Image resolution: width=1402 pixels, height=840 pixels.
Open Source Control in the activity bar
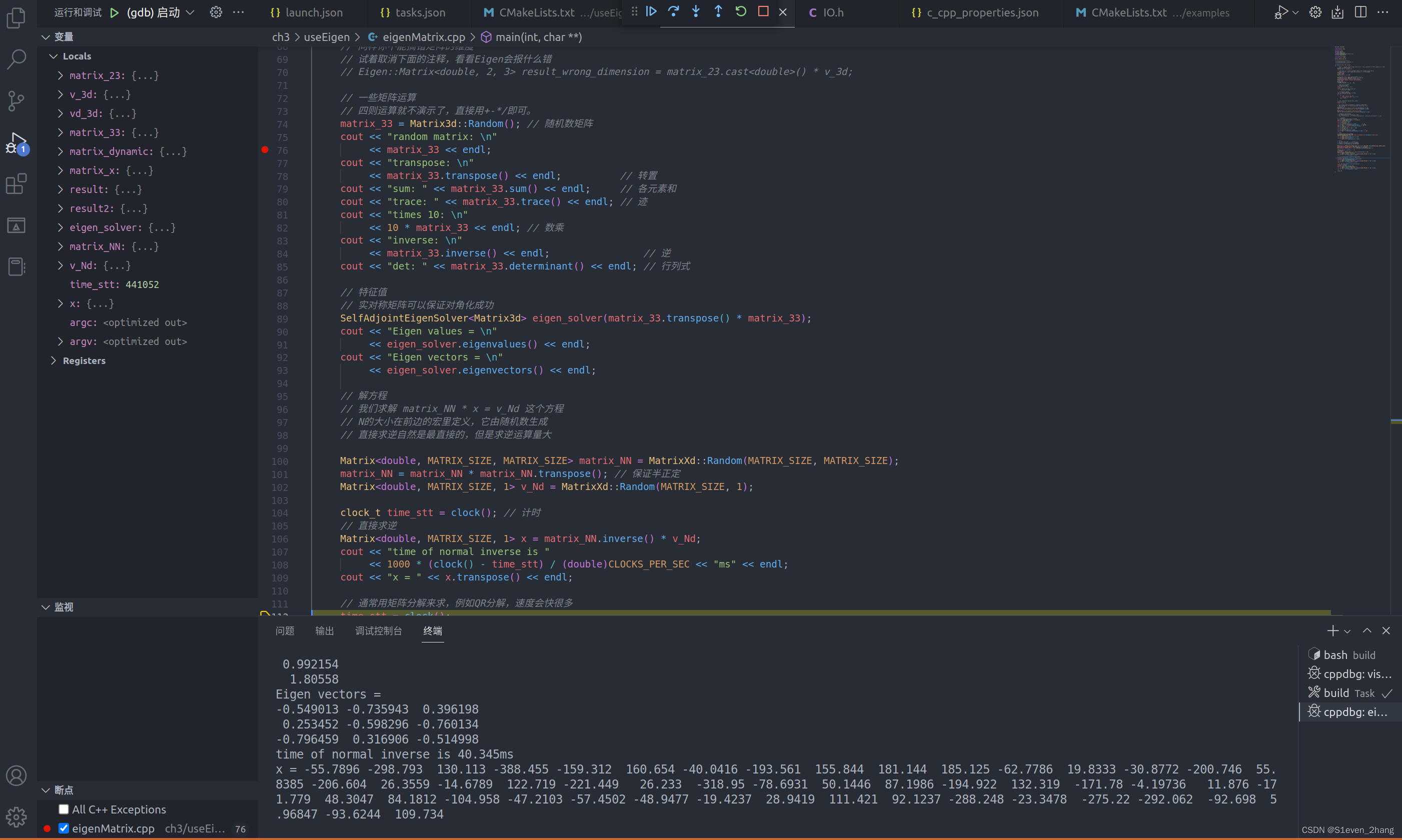[x=17, y=101]
